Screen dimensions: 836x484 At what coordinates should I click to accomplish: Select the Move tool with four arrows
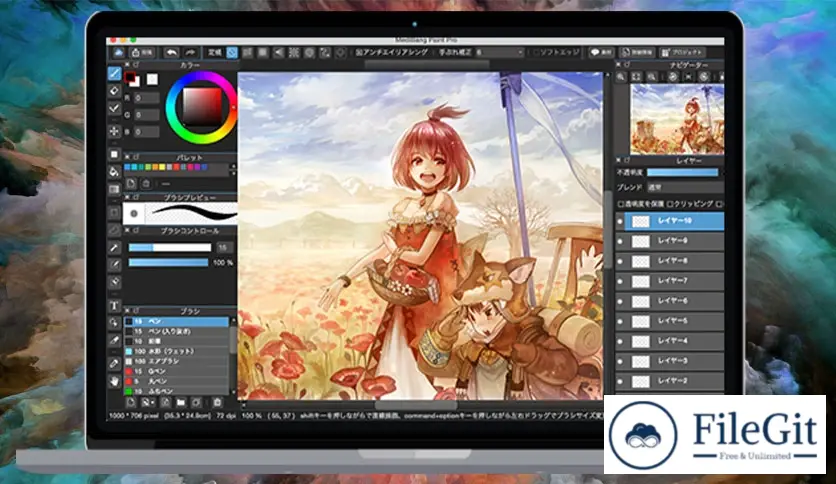pyautogui.click(x=114, y=131)
